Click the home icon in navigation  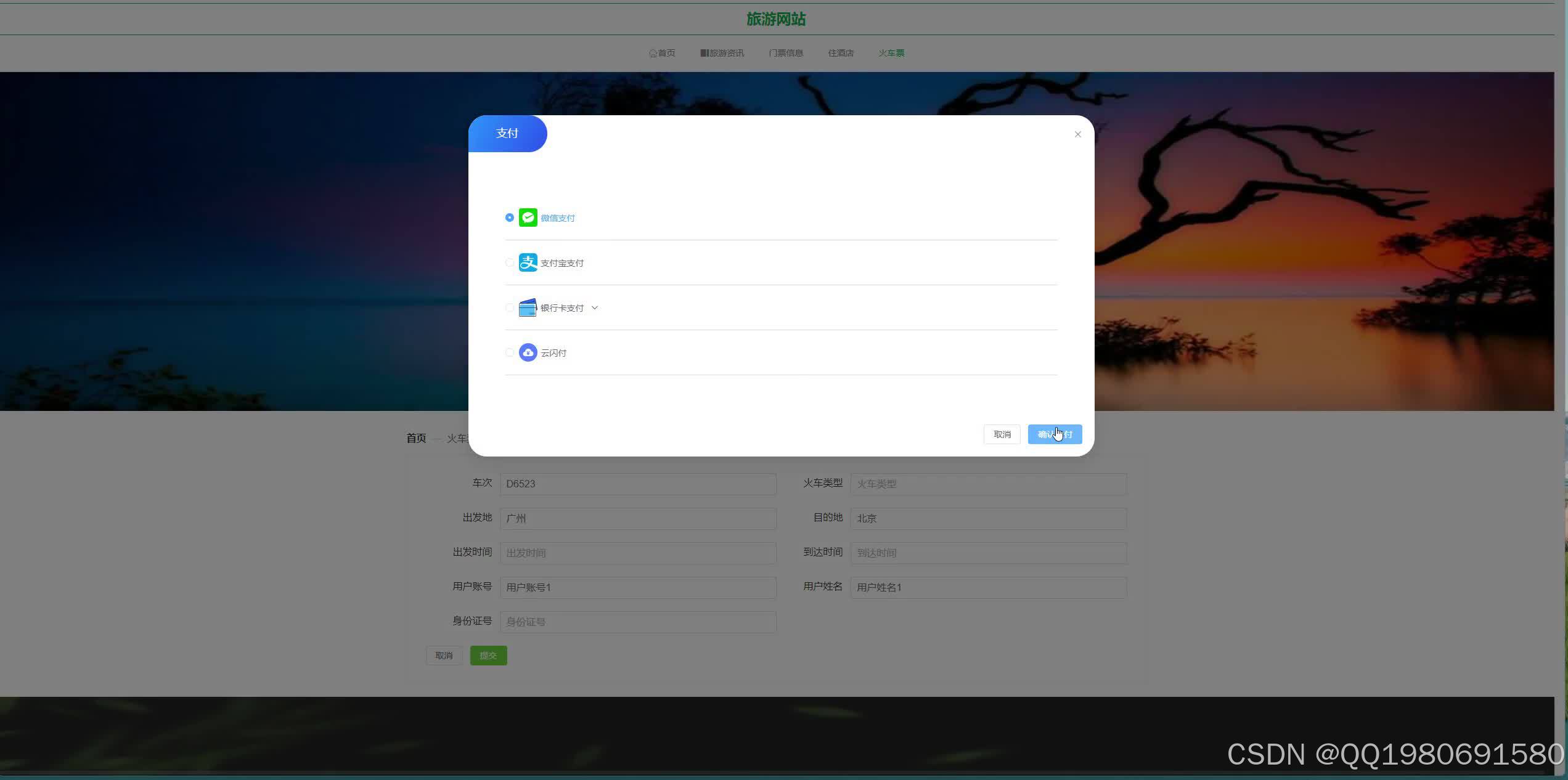coord(653,54)
